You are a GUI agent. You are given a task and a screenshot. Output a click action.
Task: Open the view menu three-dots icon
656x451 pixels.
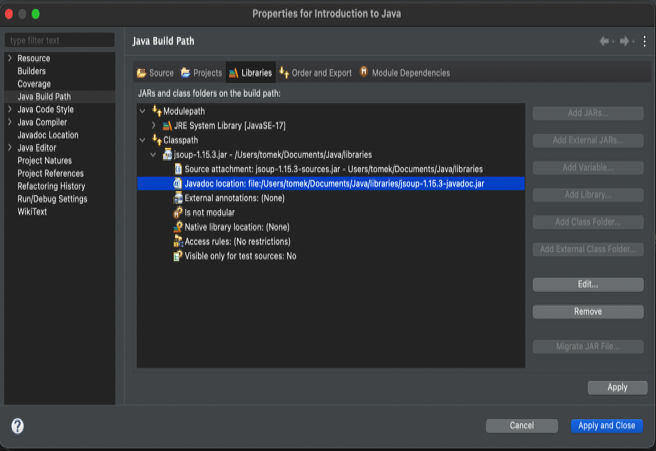pyautogui.click(x=644, y=41)
